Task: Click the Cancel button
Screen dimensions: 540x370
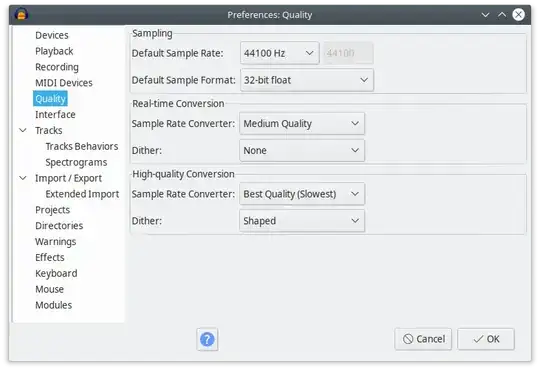Action: coord(423,339)
